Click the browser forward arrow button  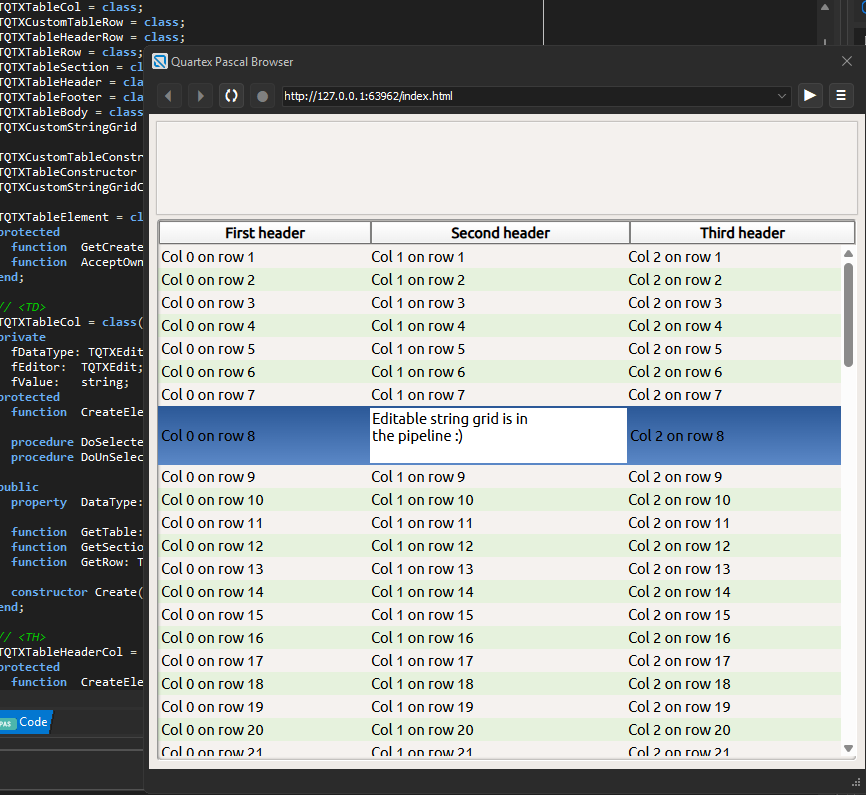point(200,96)
